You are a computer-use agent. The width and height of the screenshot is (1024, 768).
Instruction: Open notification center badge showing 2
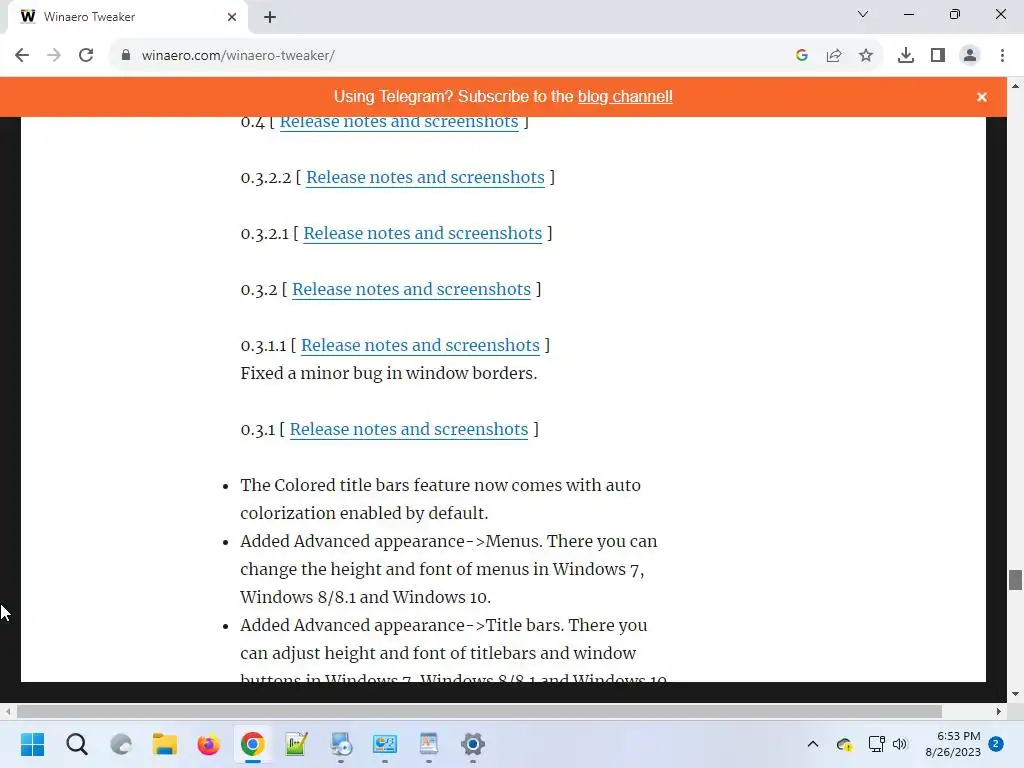[996, 744]
